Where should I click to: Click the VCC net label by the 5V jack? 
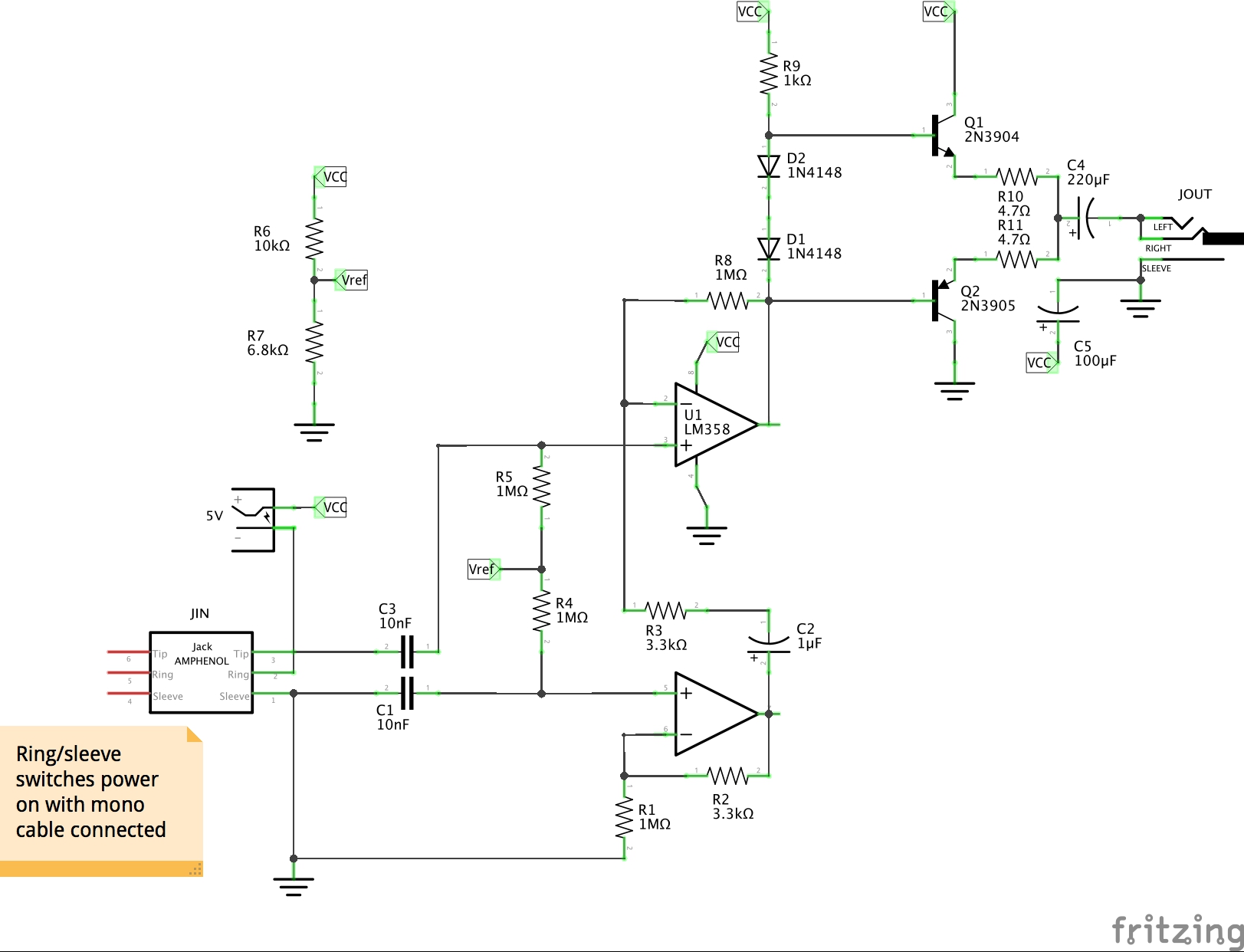(330, 507)
